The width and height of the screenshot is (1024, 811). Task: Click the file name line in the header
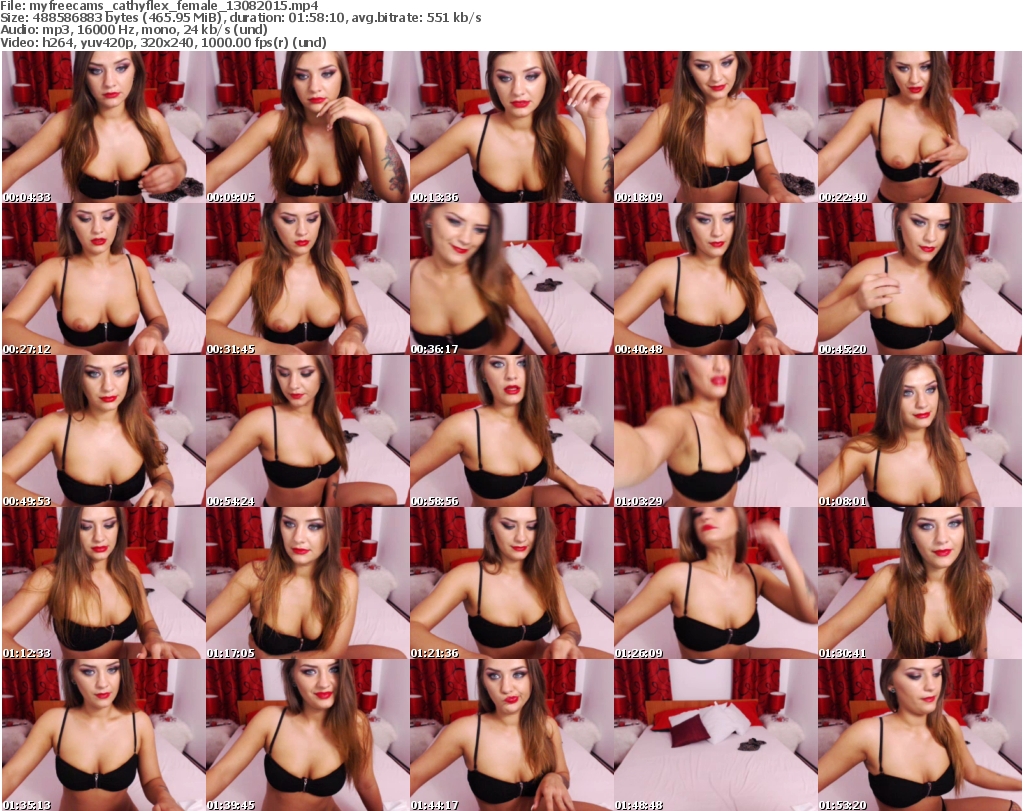160,5
